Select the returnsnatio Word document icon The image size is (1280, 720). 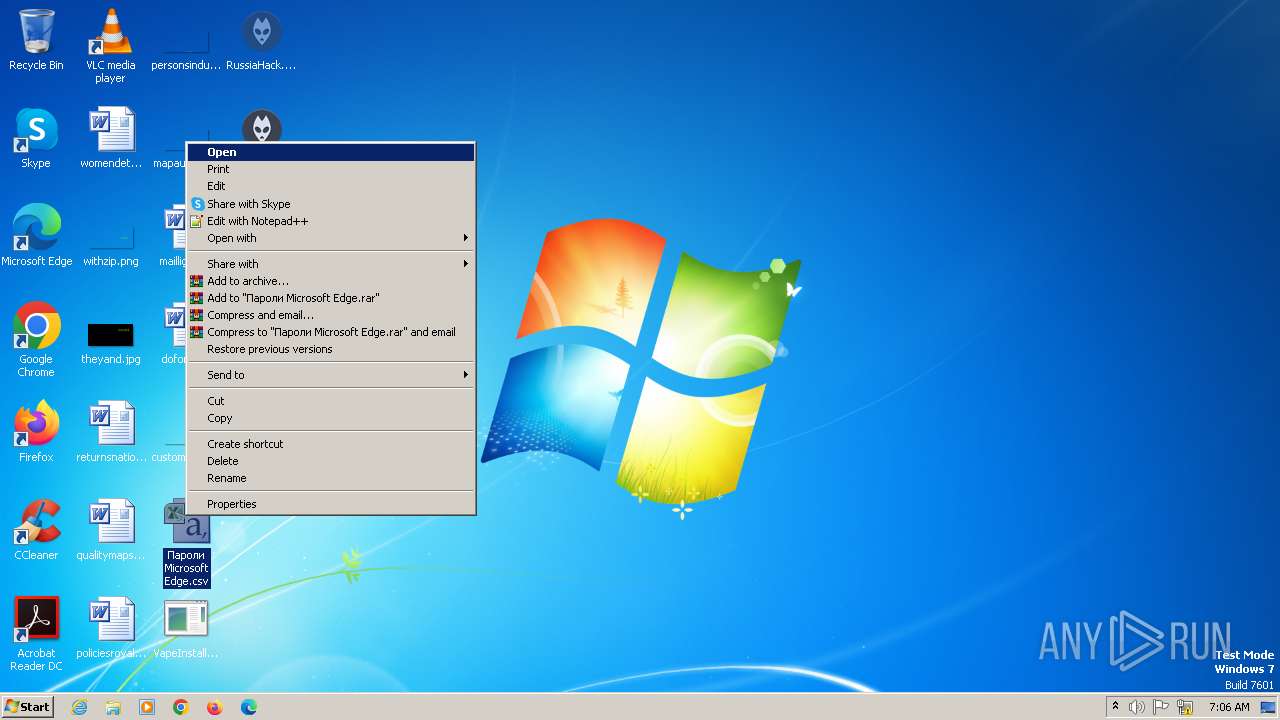pyautogui.click(x=110, y=432)
